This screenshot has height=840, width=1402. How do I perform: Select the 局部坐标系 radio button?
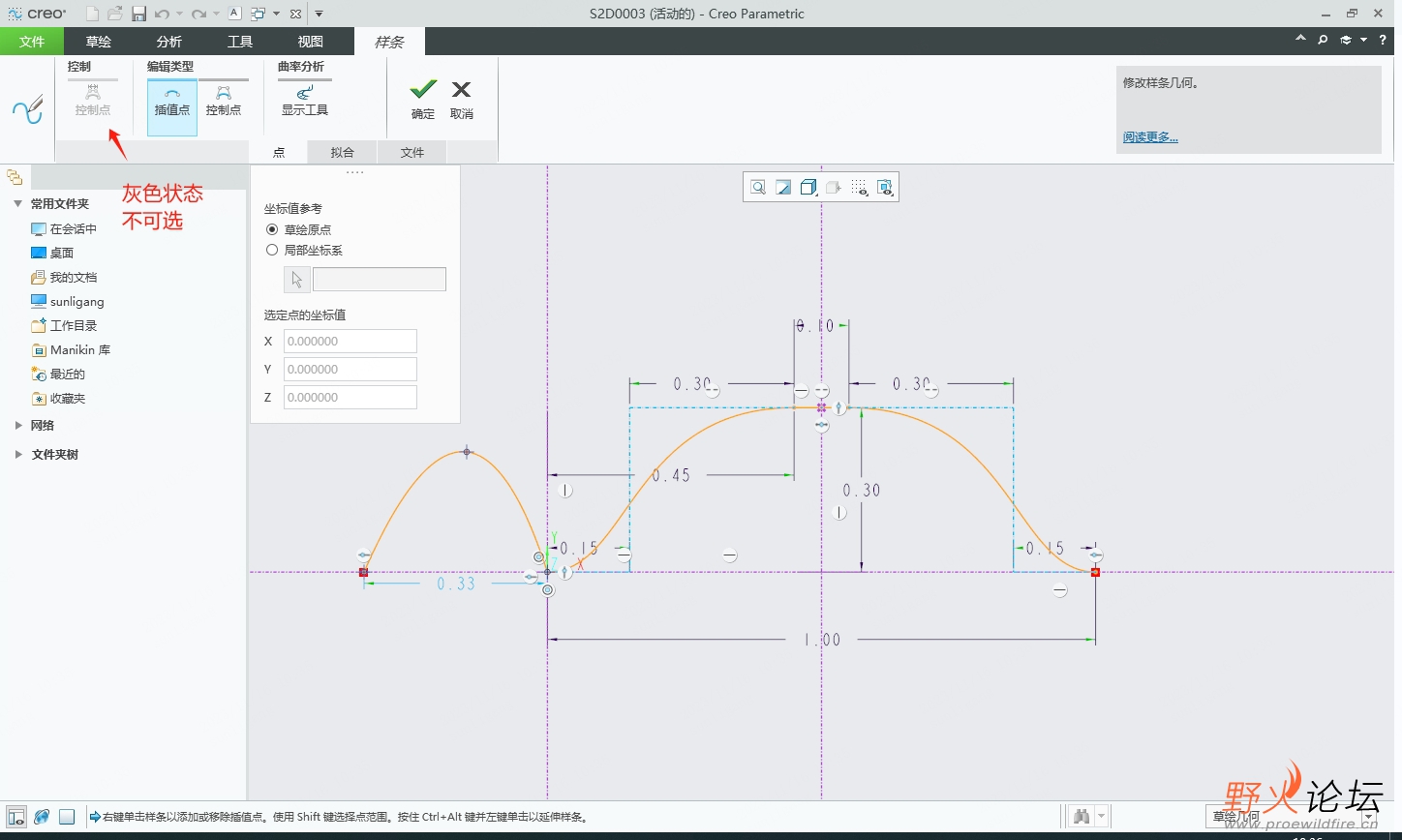tap(272, 250)
